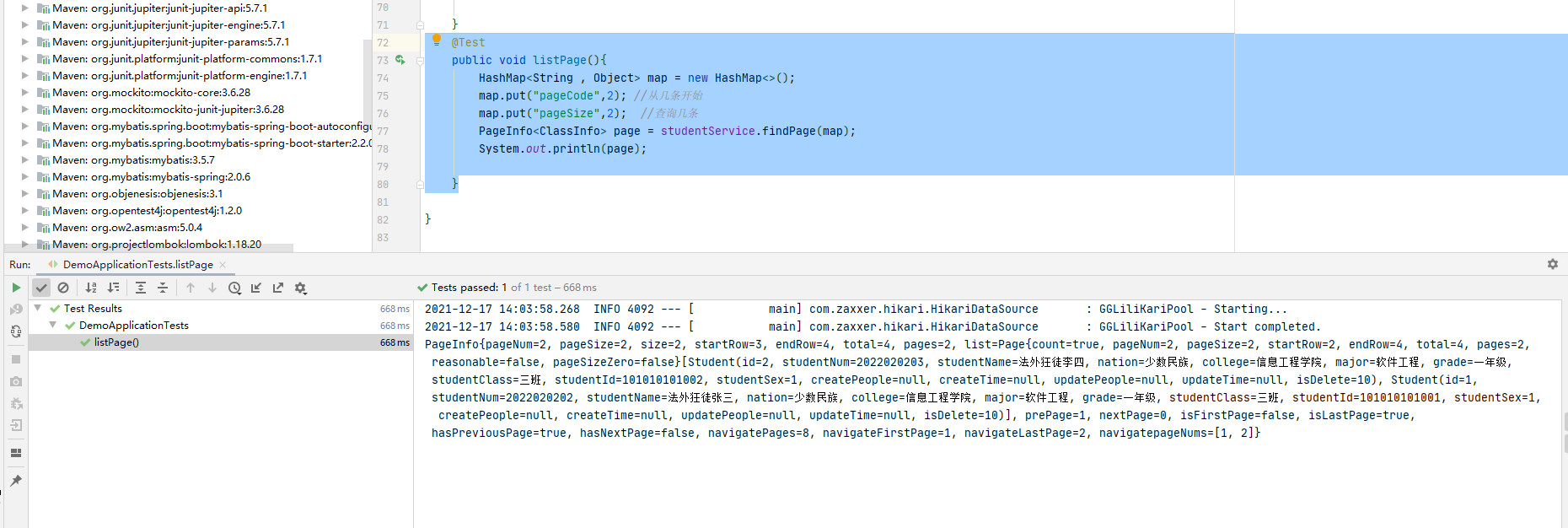Viewport: 1568px width, 528px height.
Task: Click the bug-shaped debugger icon in Run sidebar
Action: pyautogui.click(x=16, y=403)
